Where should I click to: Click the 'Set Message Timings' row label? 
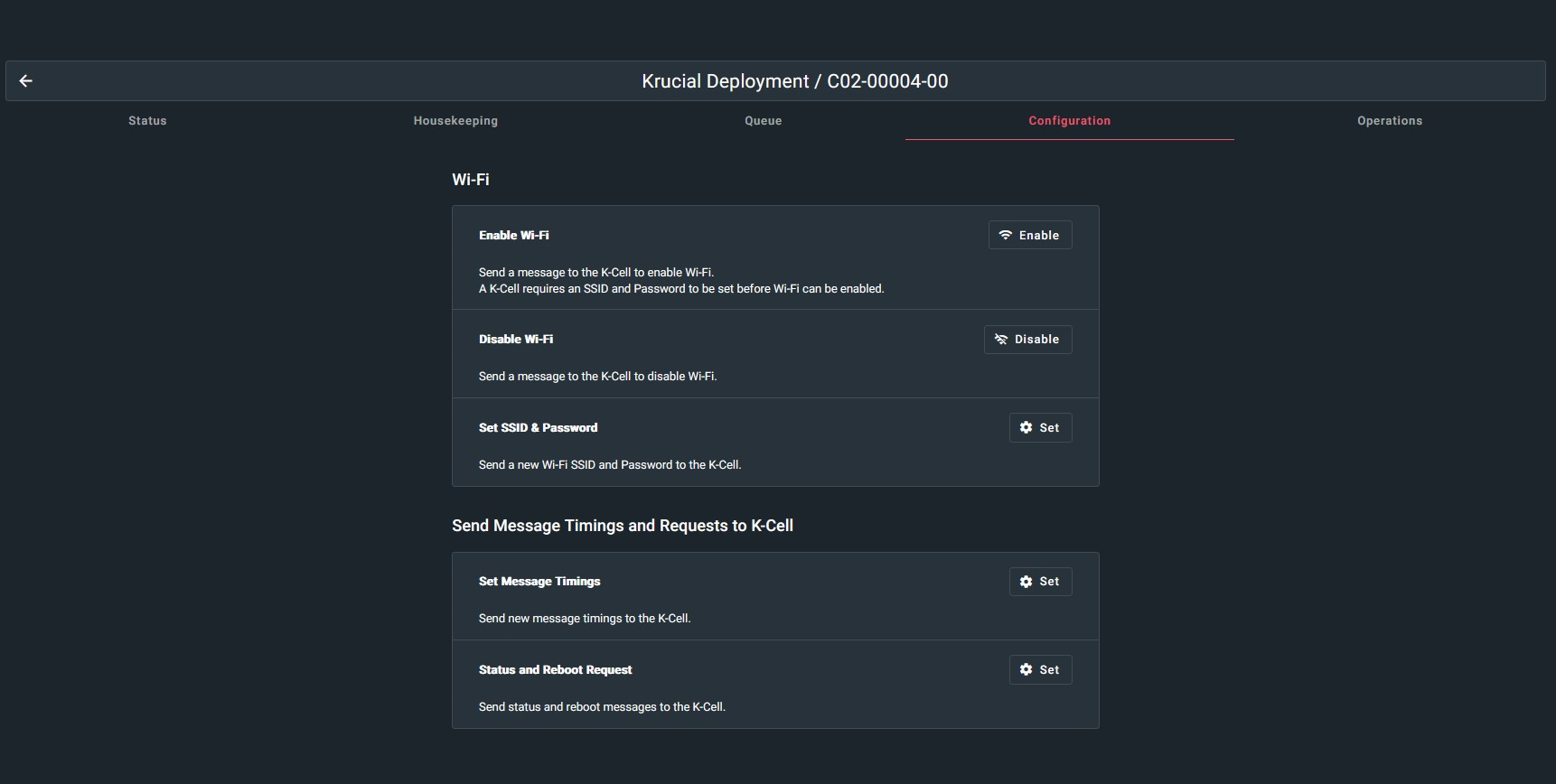tap(539, 582)
